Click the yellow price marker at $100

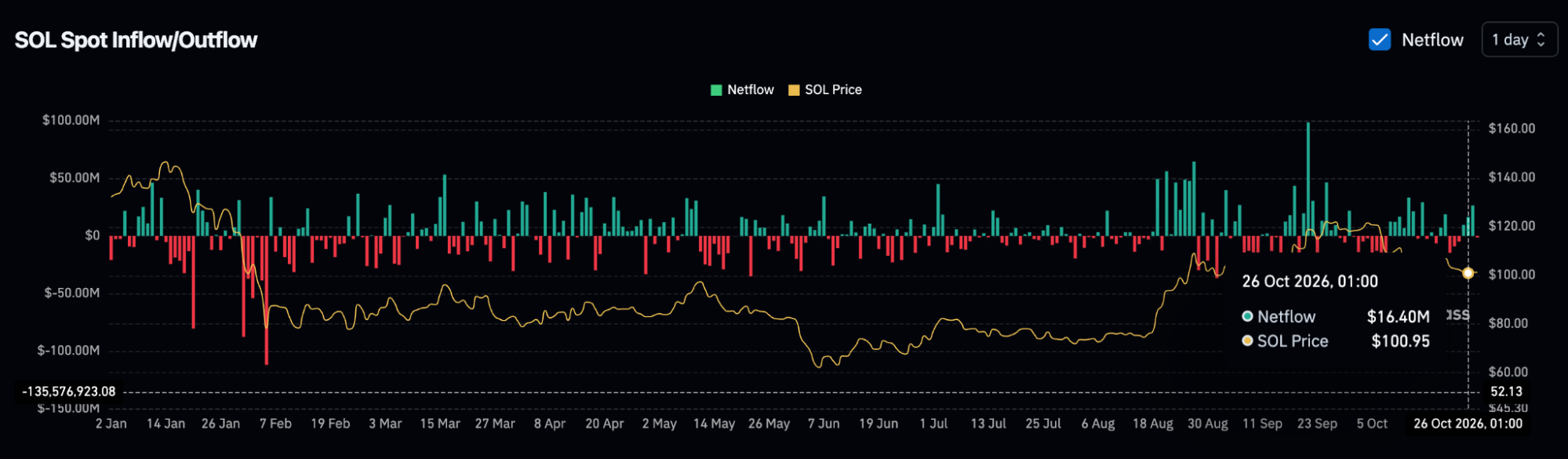click(x=1468, y=273)
